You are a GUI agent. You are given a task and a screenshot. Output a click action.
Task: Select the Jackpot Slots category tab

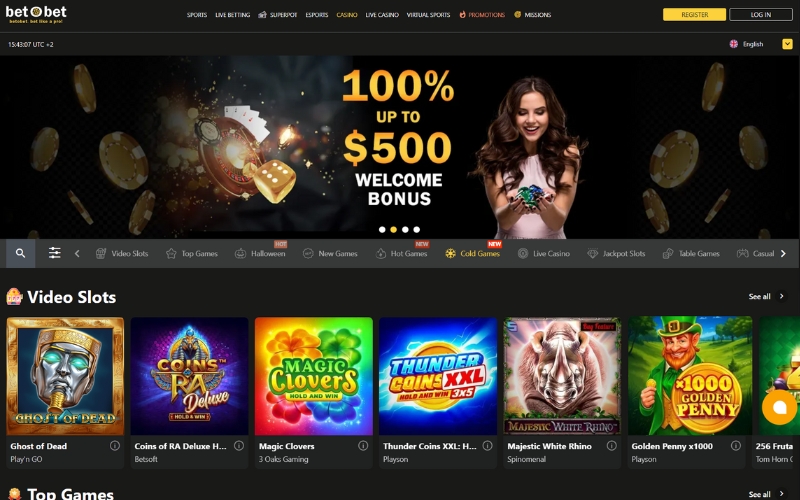616,254
